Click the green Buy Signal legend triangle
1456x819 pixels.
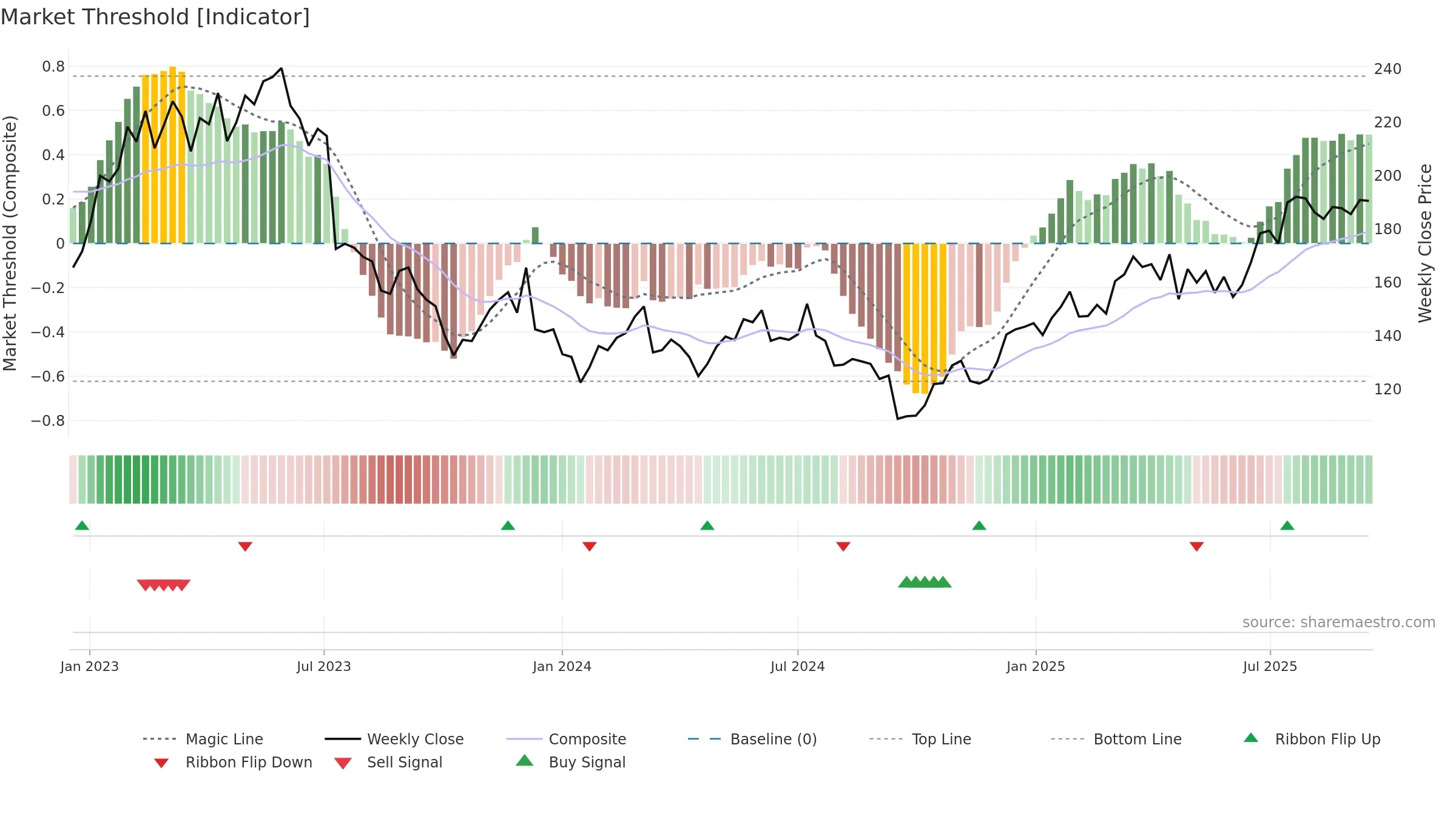[525, 760]
